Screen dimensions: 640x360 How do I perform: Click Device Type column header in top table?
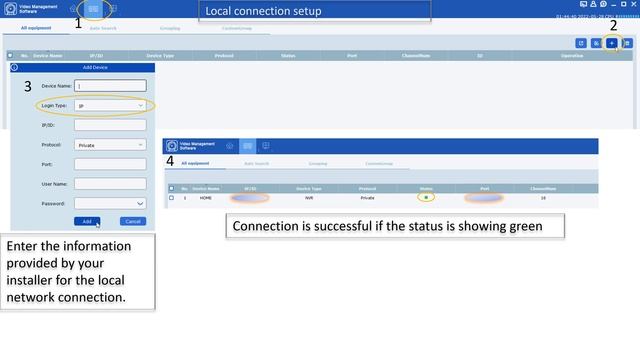(x=160, y=56)
